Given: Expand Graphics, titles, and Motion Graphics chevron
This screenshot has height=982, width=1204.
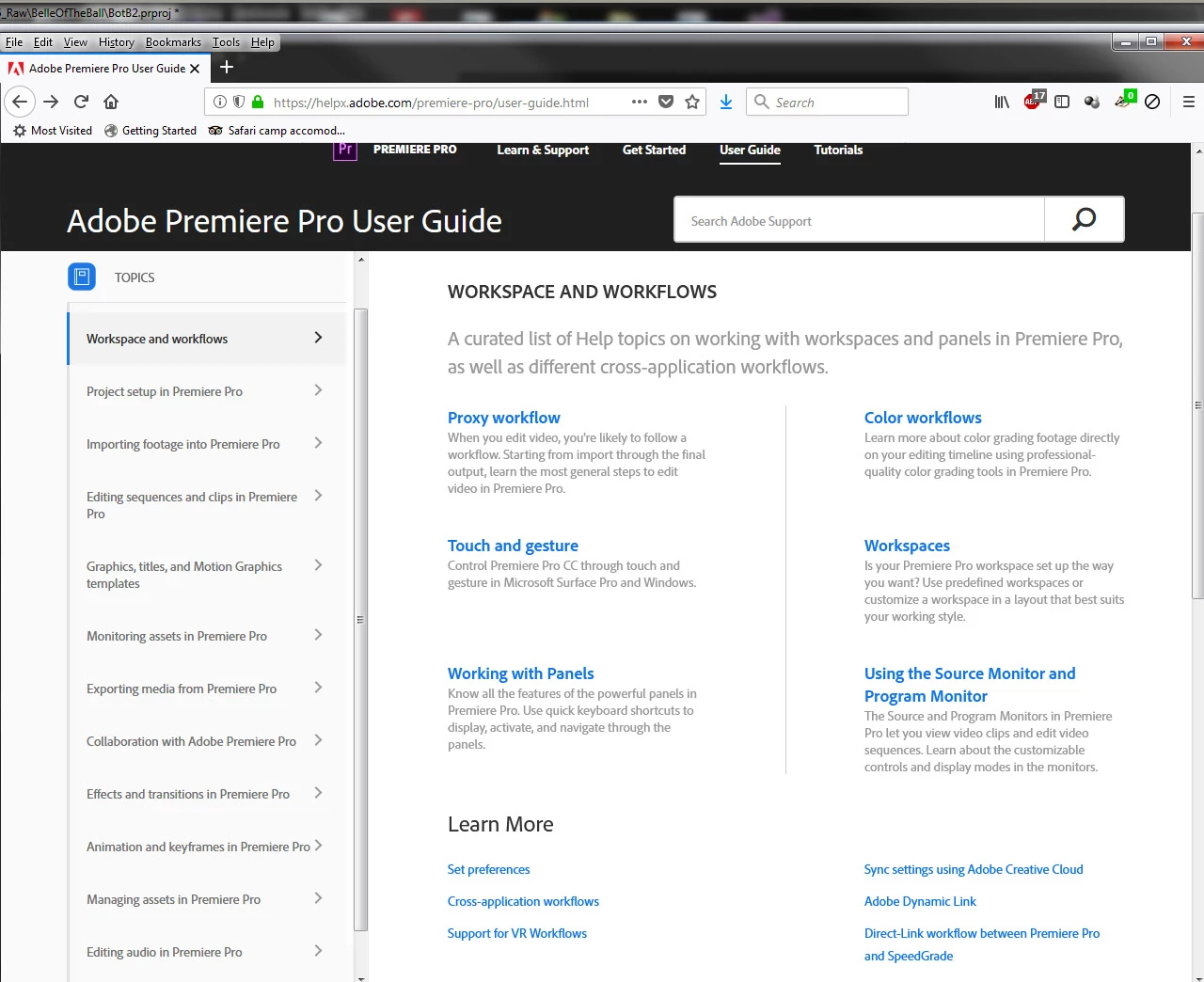Looking at the screenshot, I should (x=318, y=565).
